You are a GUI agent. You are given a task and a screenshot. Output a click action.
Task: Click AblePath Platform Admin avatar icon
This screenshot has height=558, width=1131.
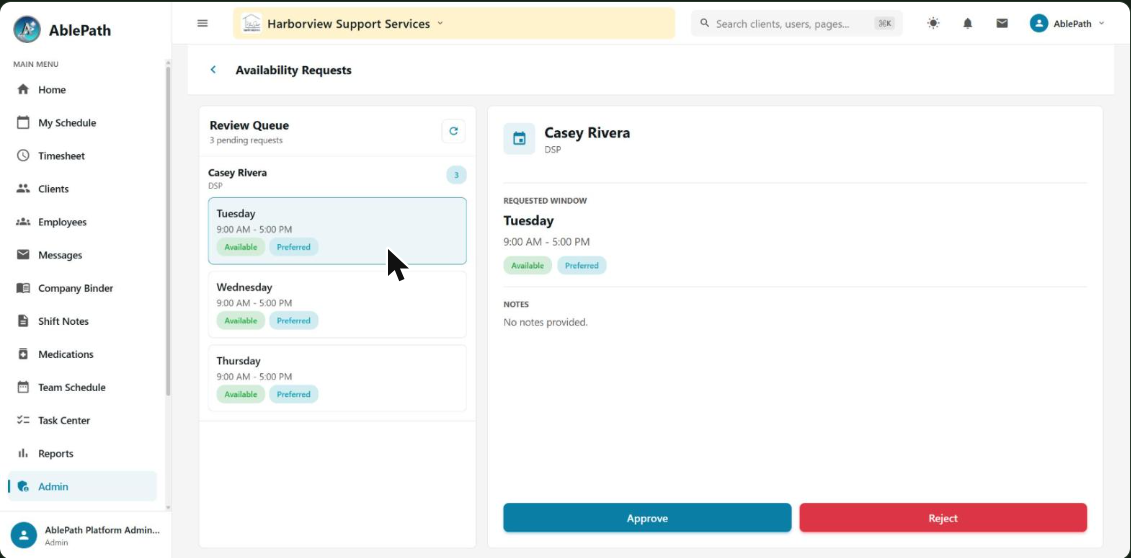point(24,535)
